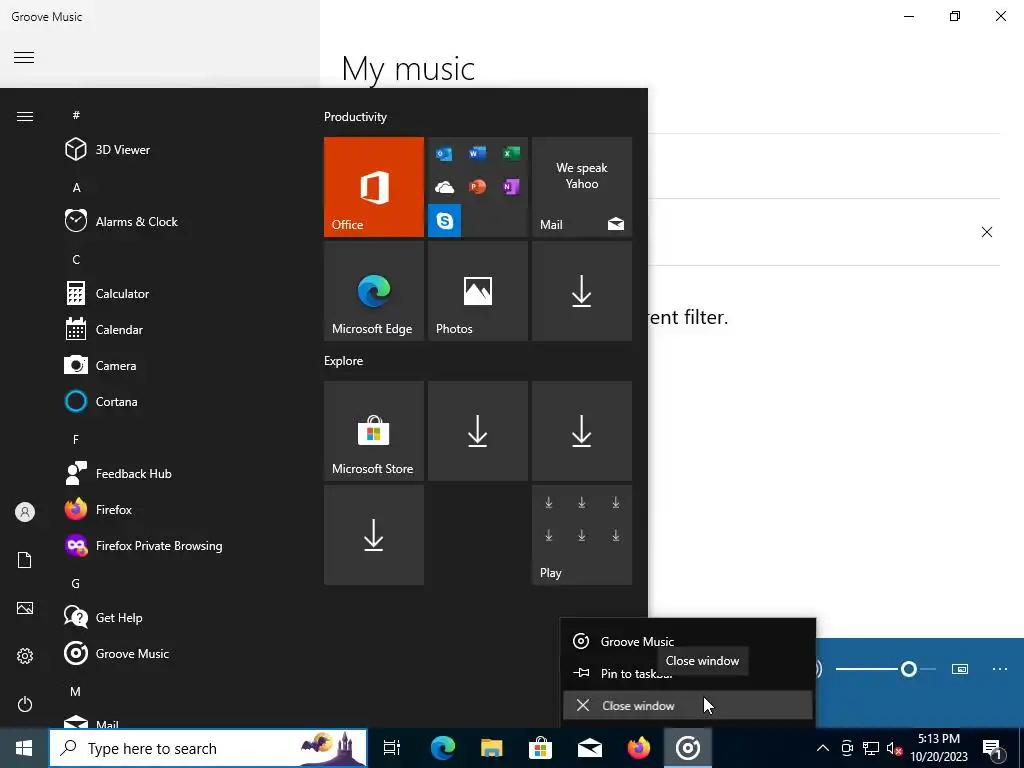The image size is (1024, 768).
Task: Open Microsoft Store from taskbar
Action: [541, 748]
